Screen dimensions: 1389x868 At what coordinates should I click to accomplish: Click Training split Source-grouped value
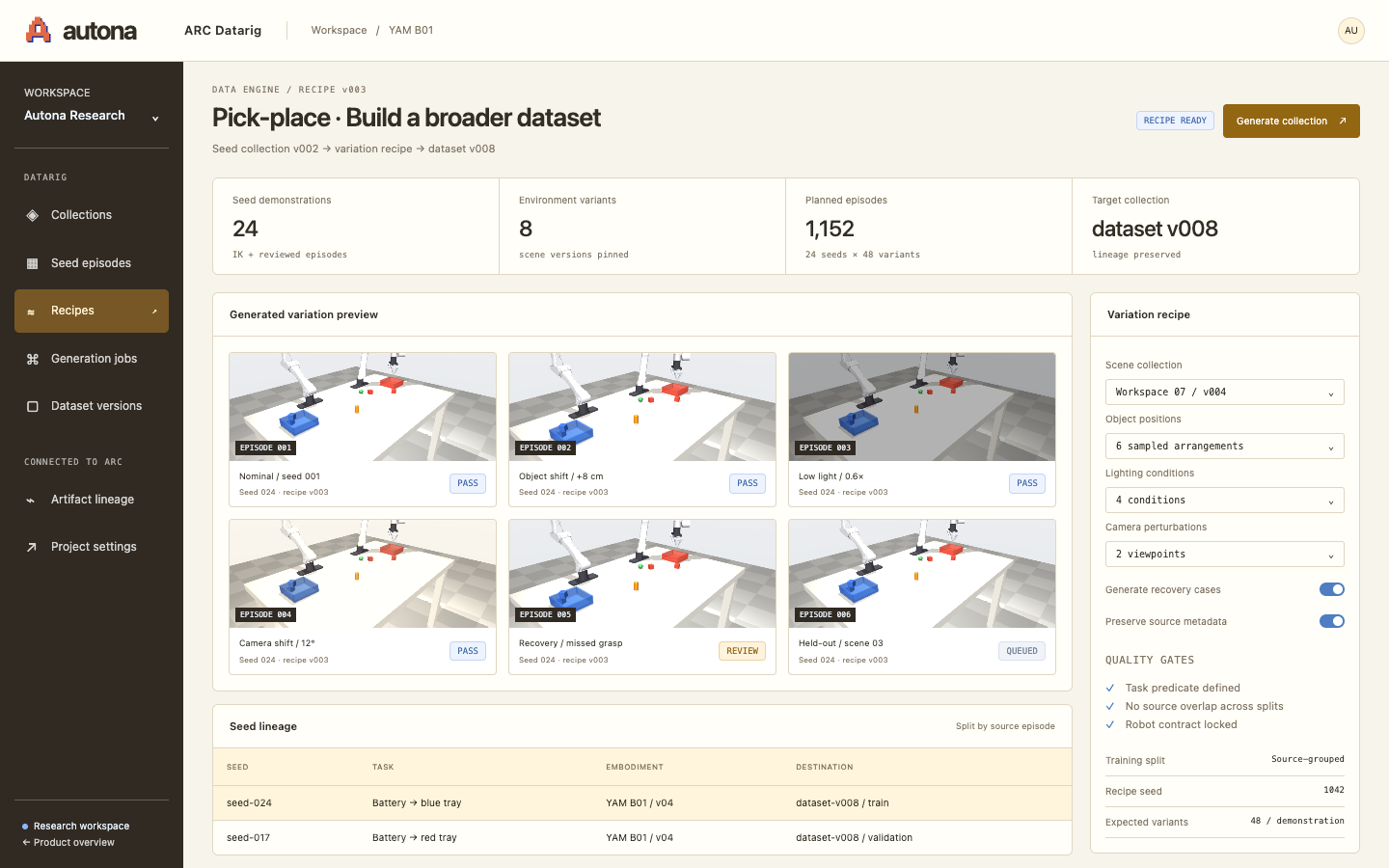[1307, 759]
